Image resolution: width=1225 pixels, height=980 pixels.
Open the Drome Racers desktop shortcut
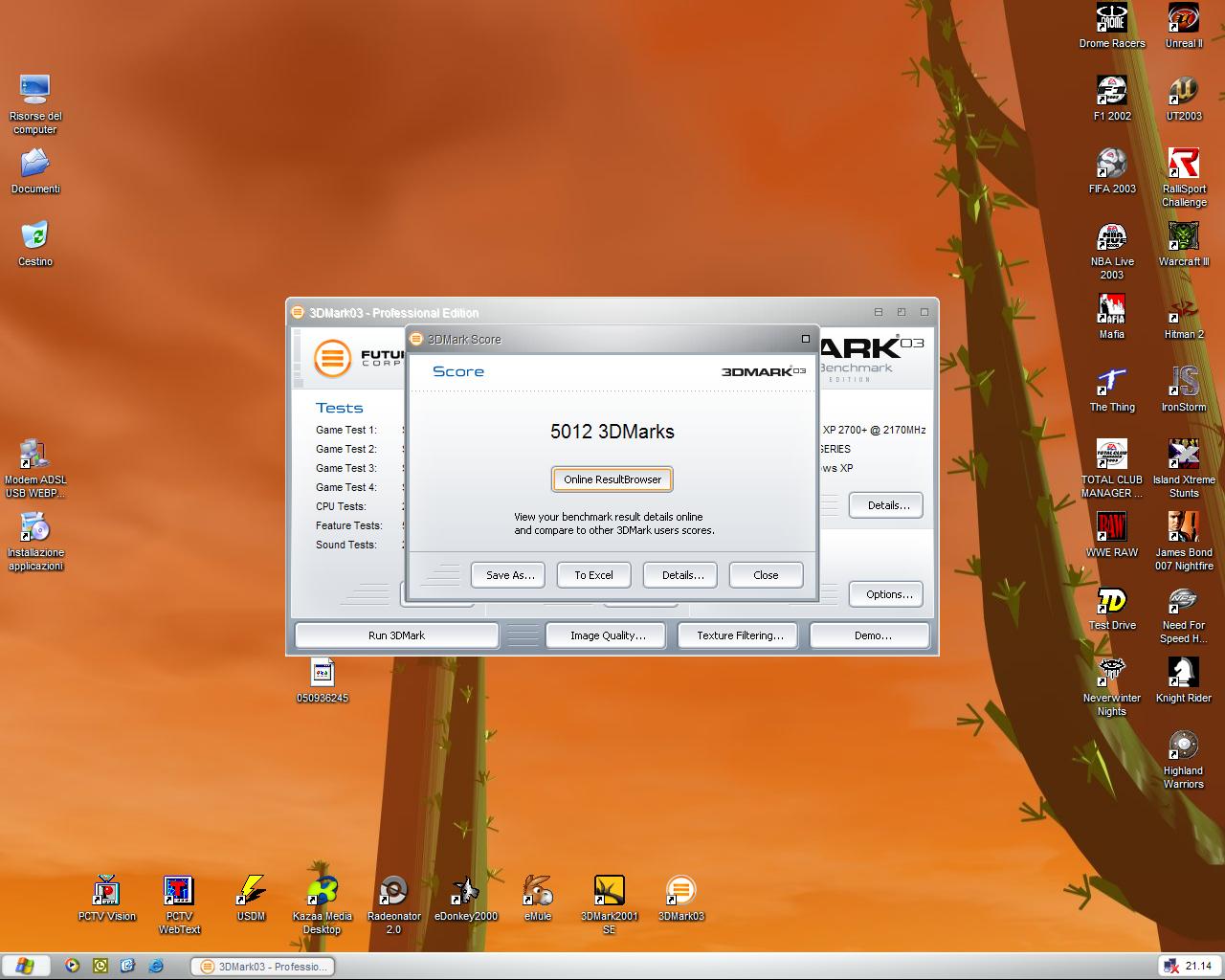point(1111,26)
